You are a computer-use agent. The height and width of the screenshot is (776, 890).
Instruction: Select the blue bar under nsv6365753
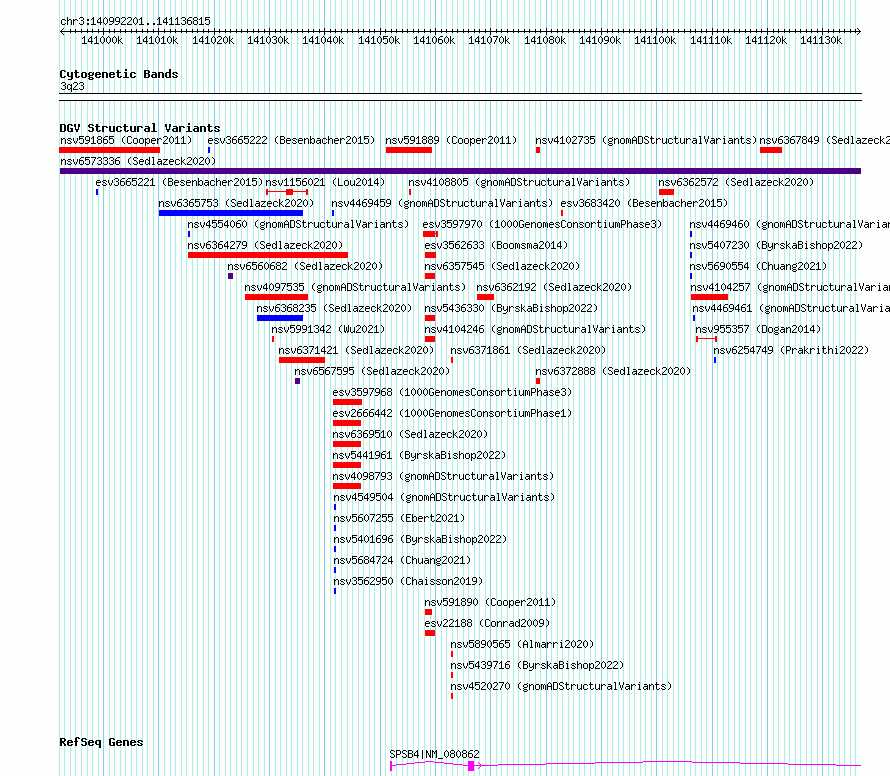pyautogui.click(x=231, y=213)
